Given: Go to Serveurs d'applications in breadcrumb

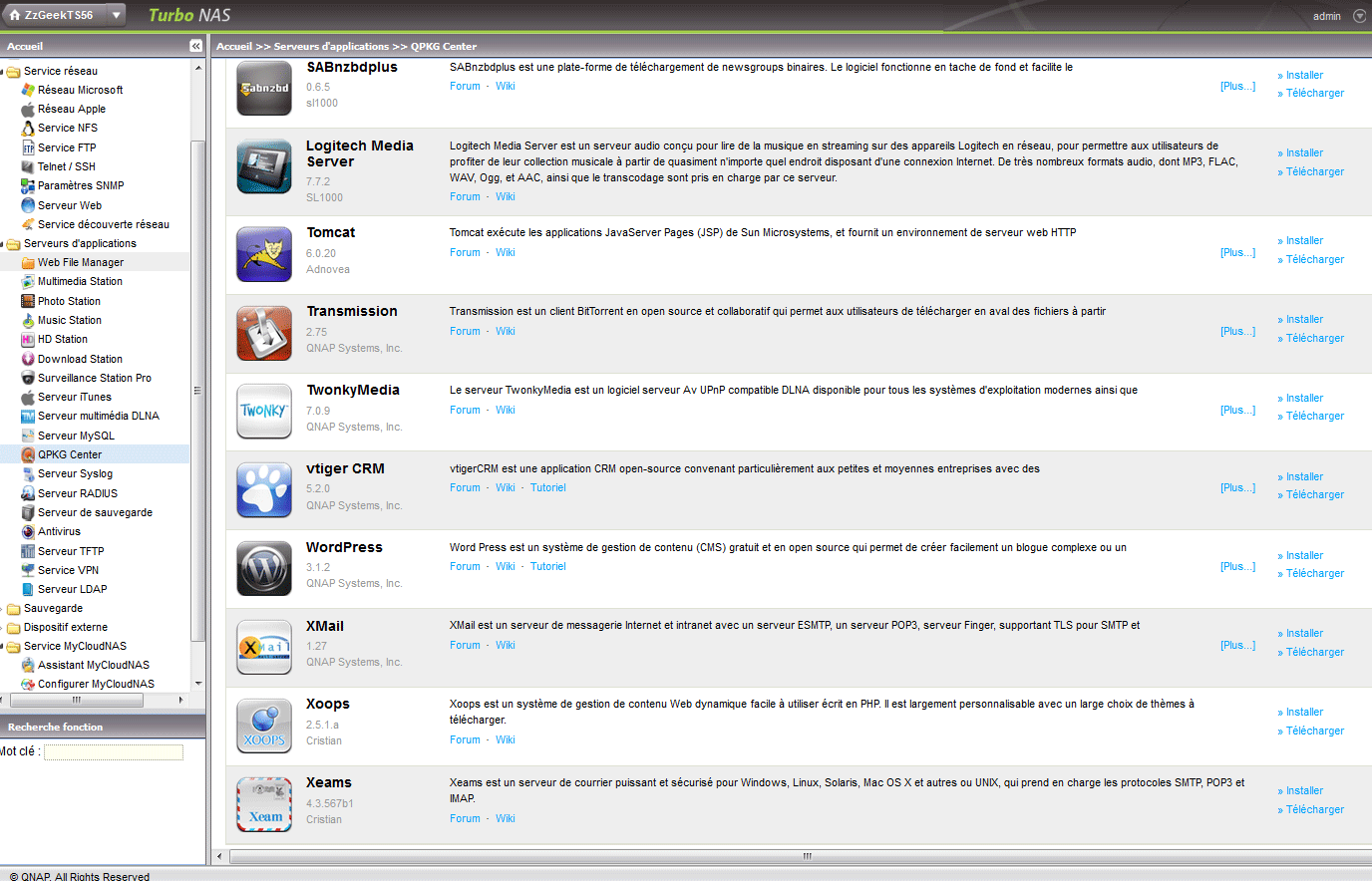Looking at the screenshot, I should click(x=331, y=46).
